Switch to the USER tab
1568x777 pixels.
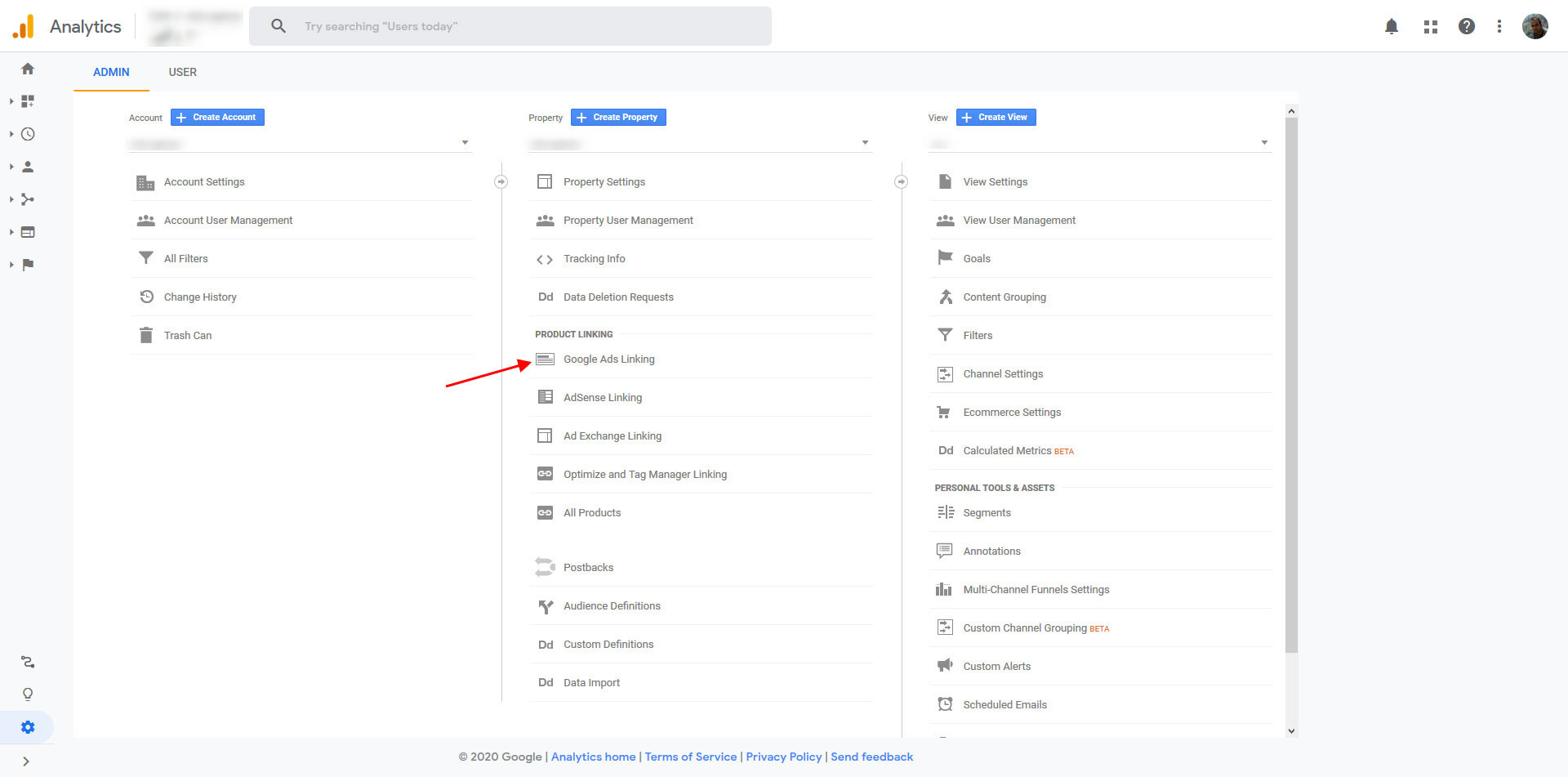tap(182, 72)
